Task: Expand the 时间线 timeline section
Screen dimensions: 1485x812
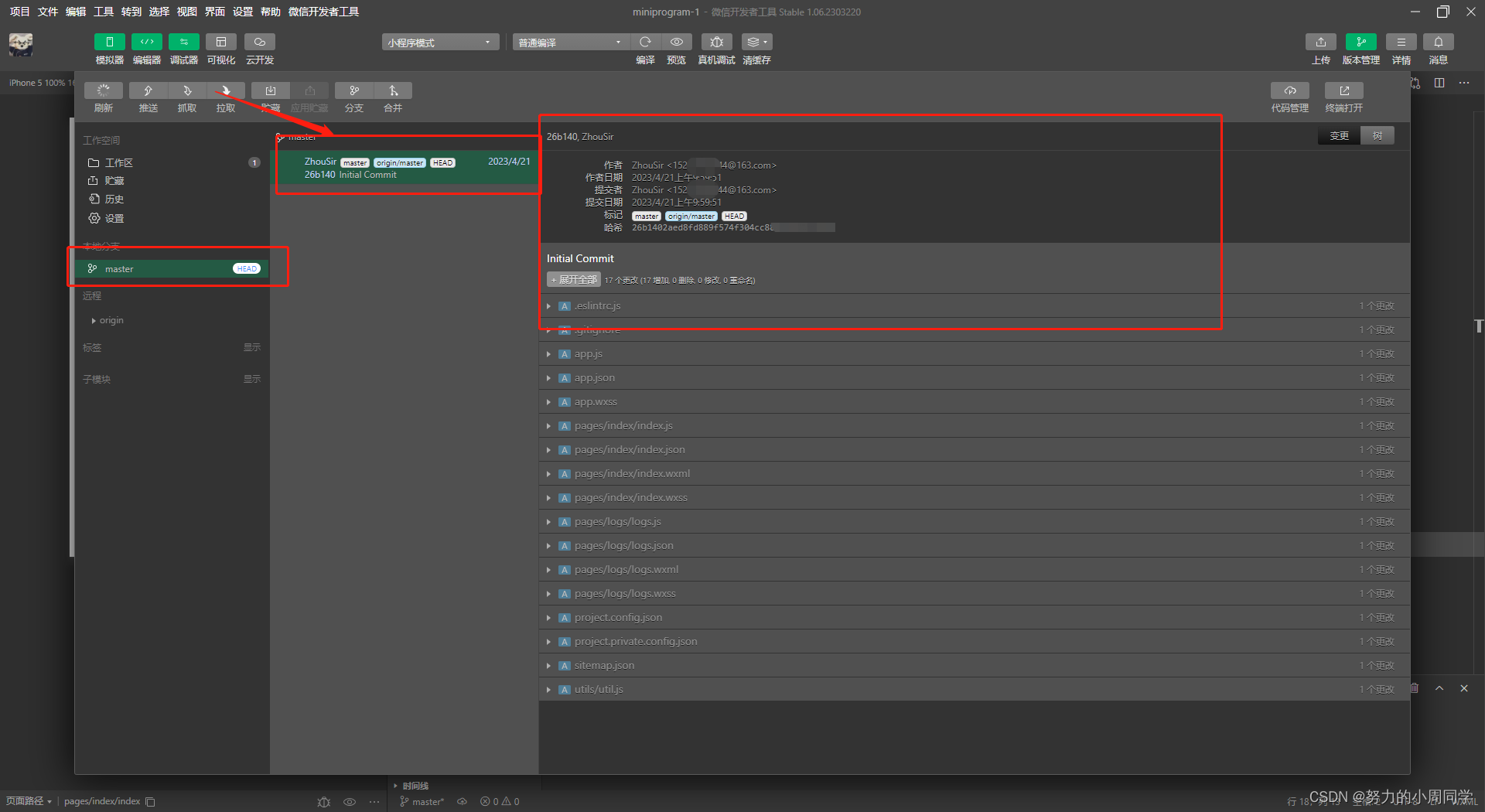Action: (411, 786)
